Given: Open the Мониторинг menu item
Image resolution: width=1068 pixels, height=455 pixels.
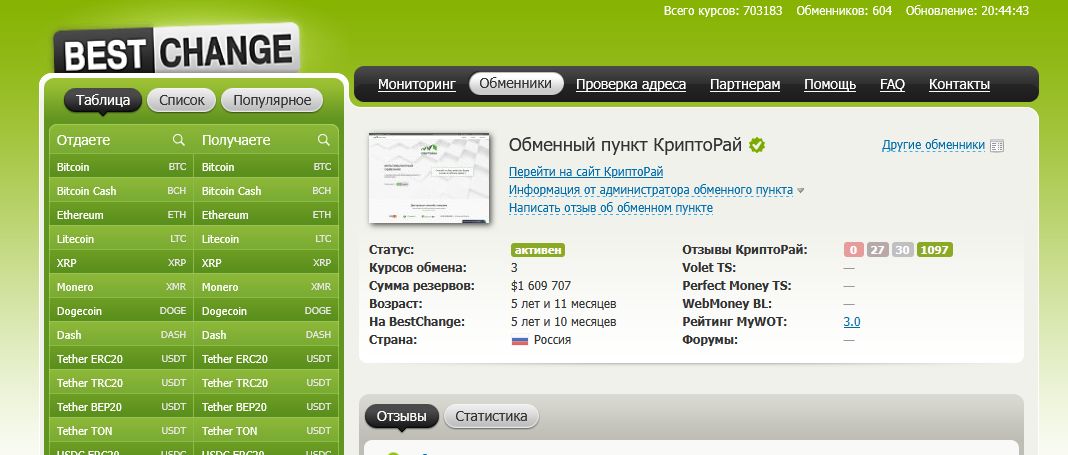Looking at the screenshot, I should (x=416, y=84).
